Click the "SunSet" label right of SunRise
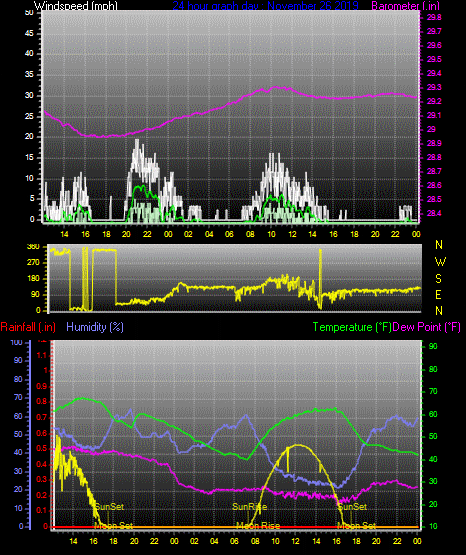This screenshot has height=555, width=466. [352, 507]
